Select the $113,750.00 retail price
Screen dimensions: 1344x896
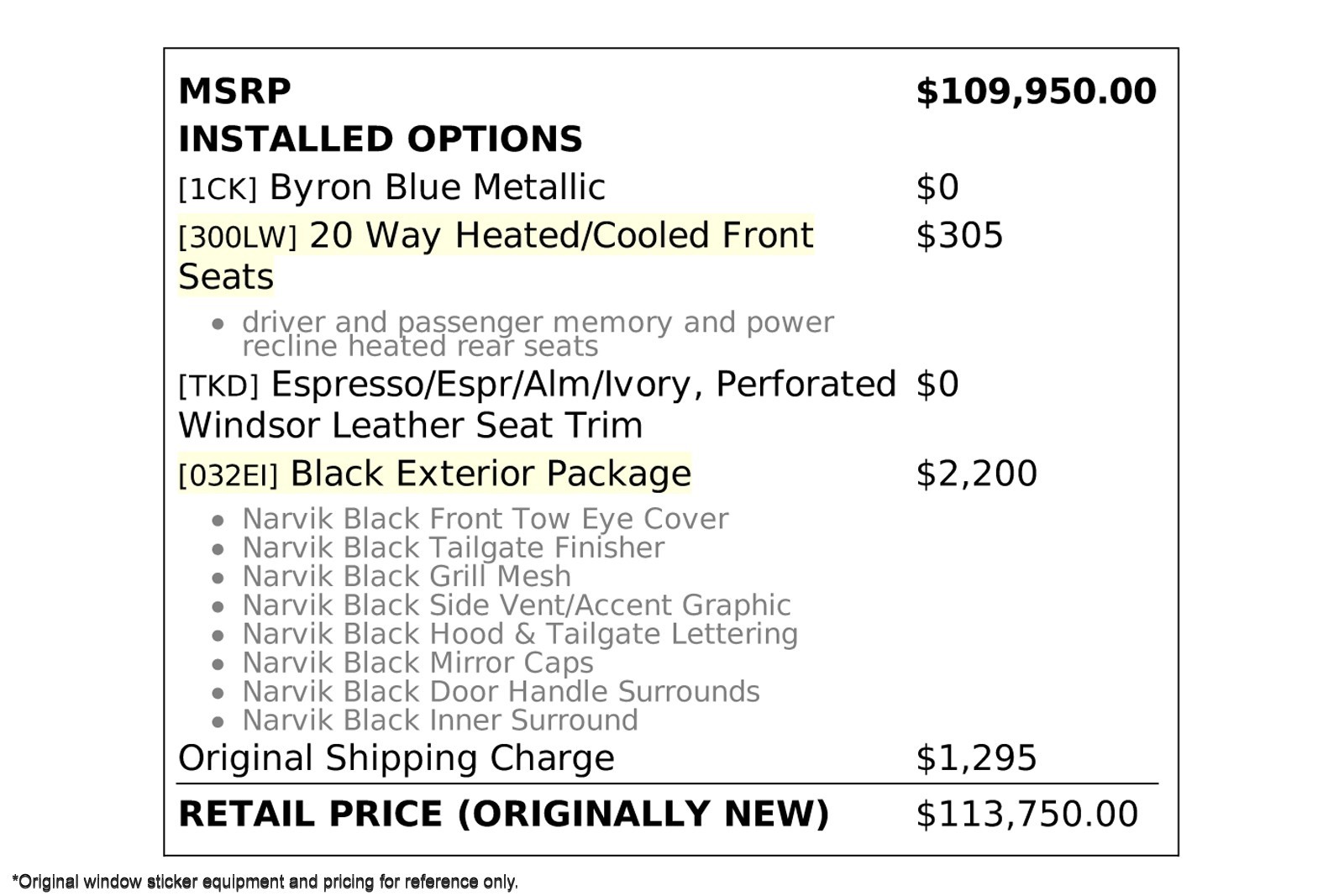tap(1026, 814)
